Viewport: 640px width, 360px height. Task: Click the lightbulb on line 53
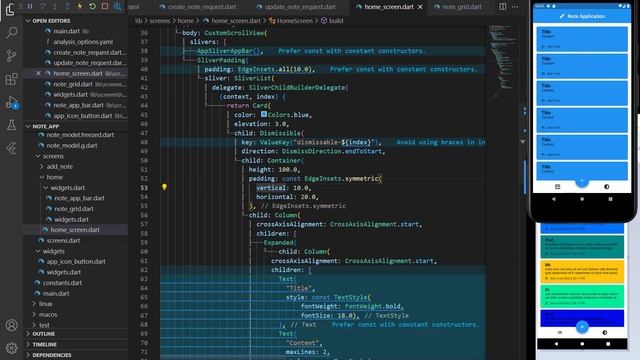click(x=164, y=187)
